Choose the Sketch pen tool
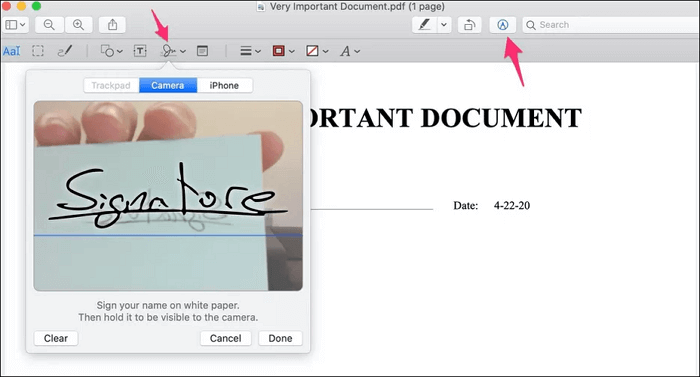 click(65, 51)
